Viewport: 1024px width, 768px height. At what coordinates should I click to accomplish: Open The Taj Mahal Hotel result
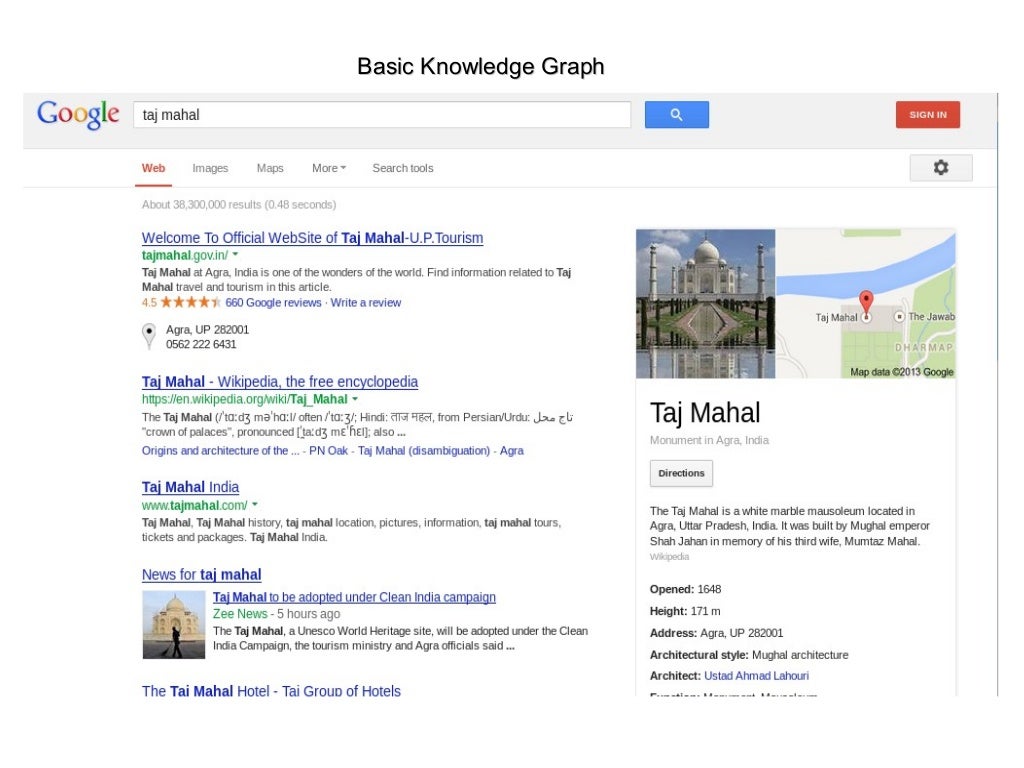point(271,691)
